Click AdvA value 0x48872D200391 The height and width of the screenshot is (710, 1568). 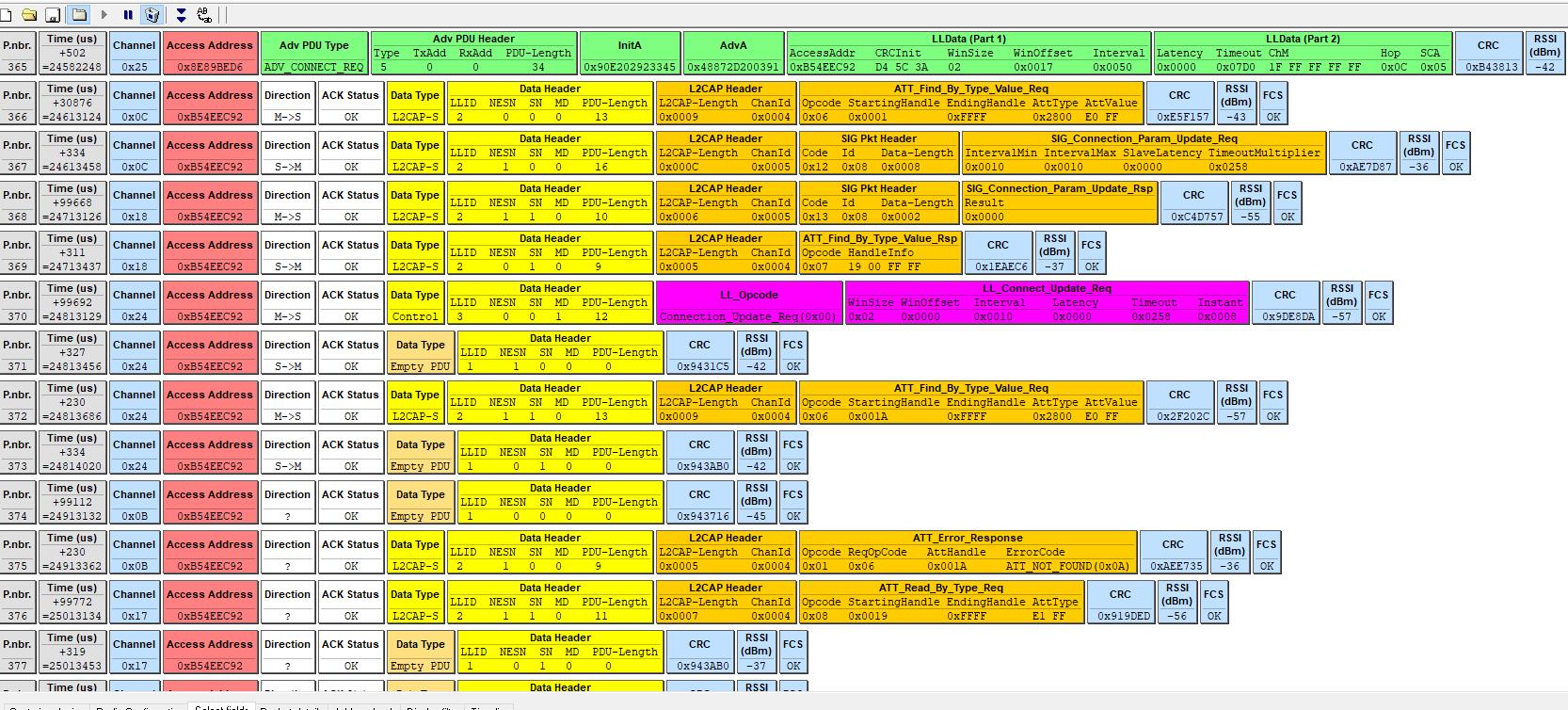(733, 53)
